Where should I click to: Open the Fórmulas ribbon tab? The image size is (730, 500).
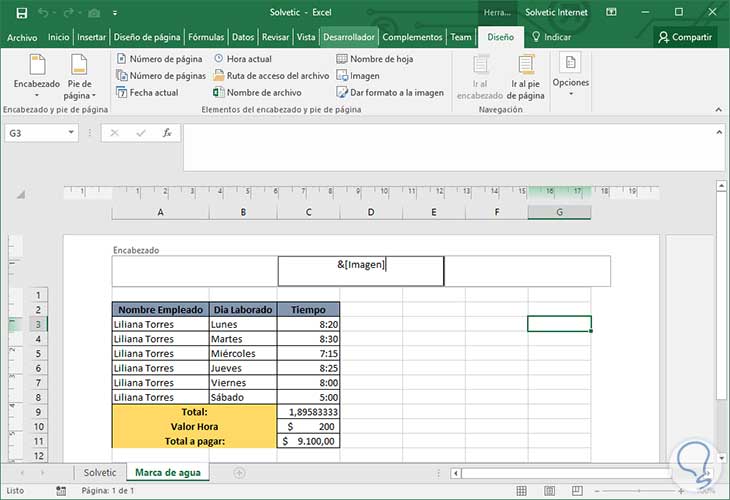(204, 37)
